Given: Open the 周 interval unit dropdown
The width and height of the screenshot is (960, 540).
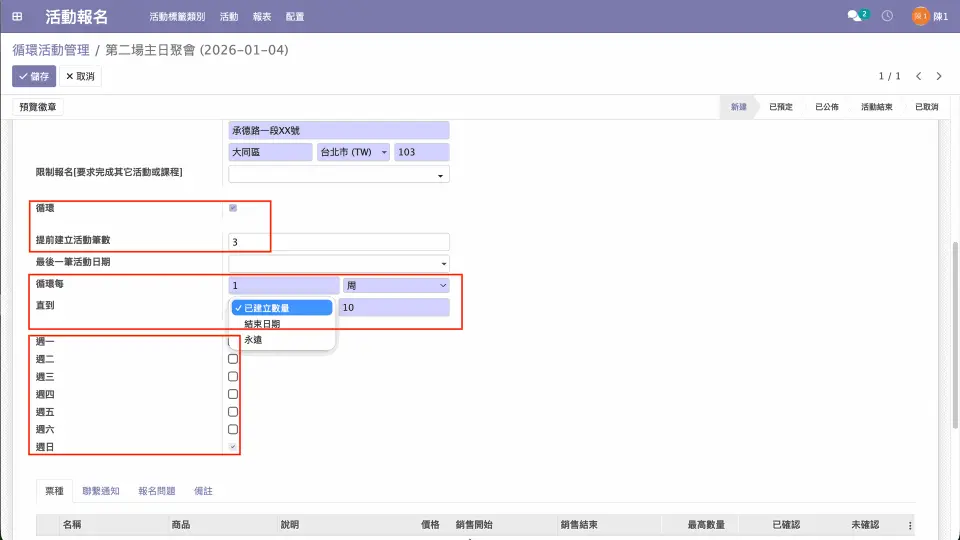Looking at the screenshot, I should coord(396,285).
